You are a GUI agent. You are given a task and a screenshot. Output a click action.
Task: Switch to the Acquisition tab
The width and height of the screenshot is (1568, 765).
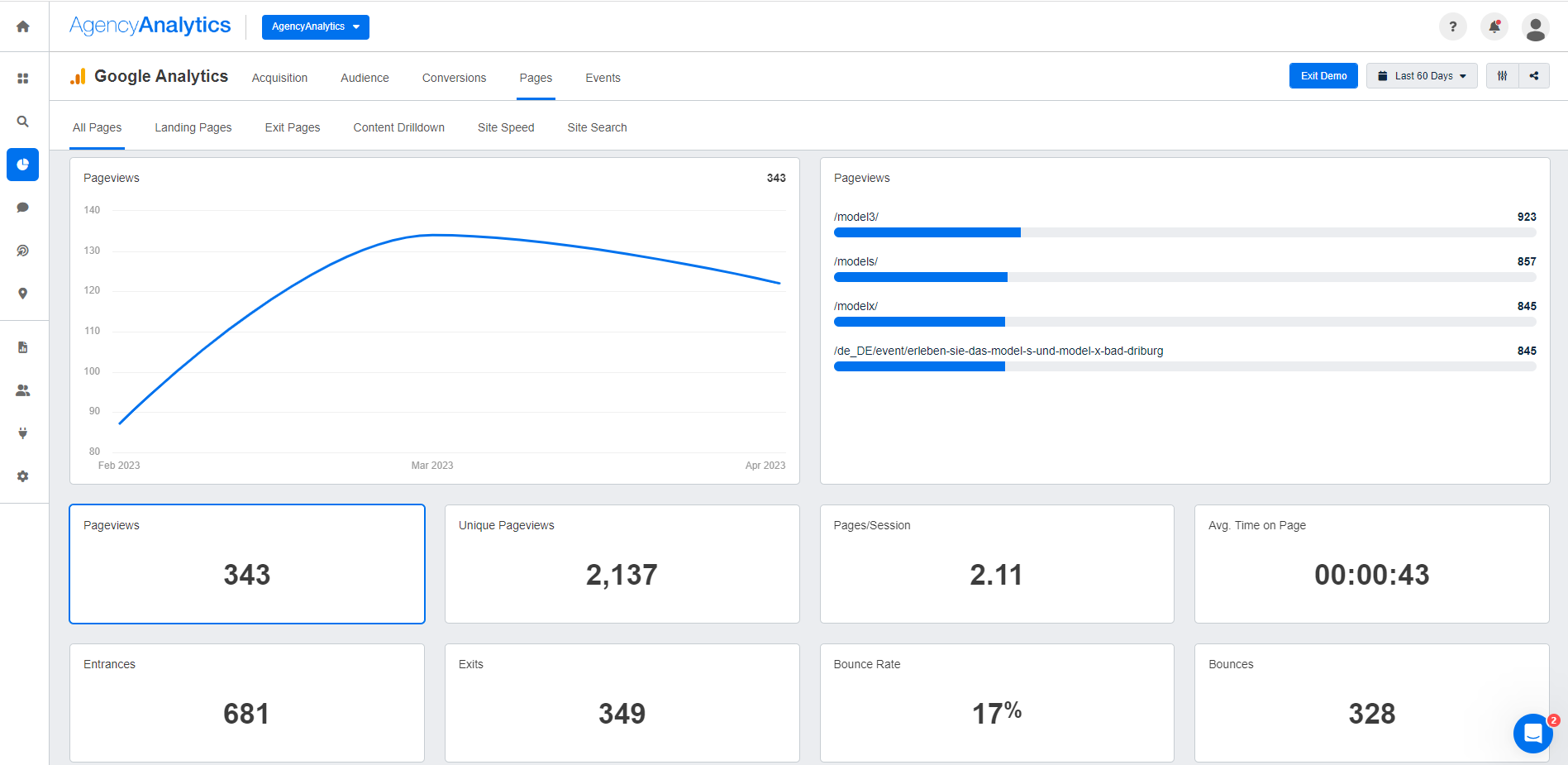click(x=279, y=78)
